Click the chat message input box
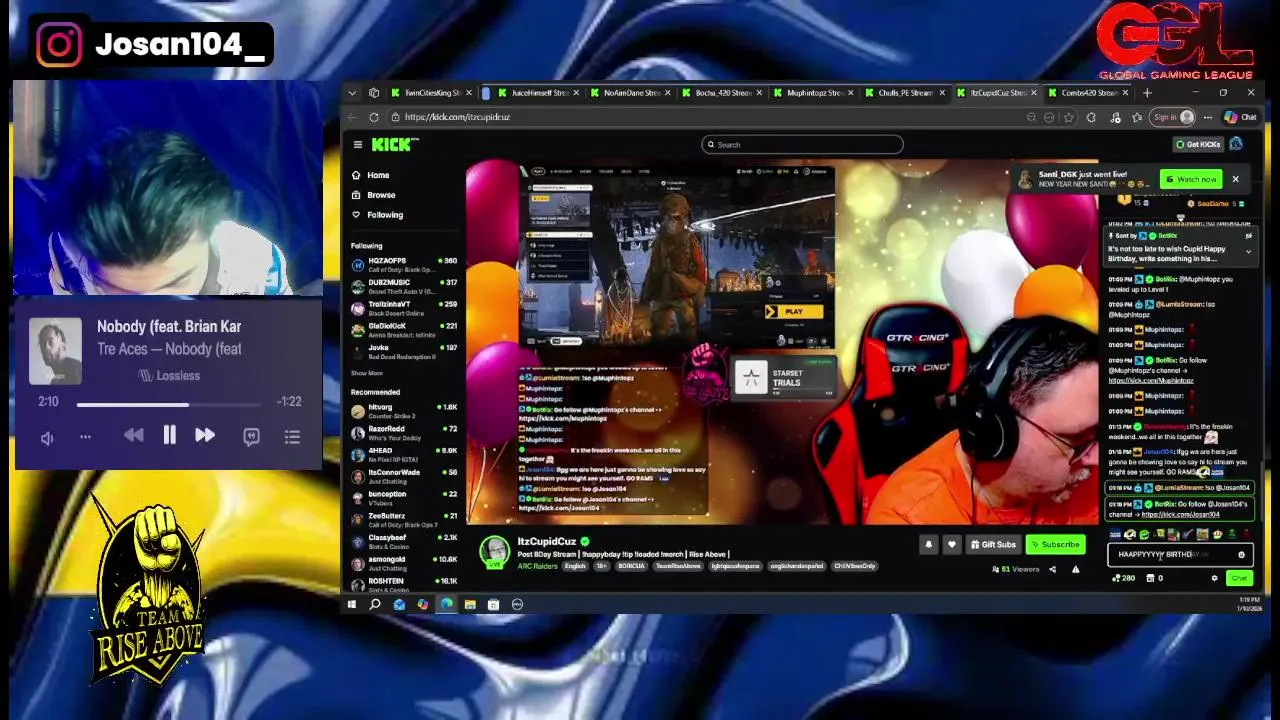 tap(1180, 555)
